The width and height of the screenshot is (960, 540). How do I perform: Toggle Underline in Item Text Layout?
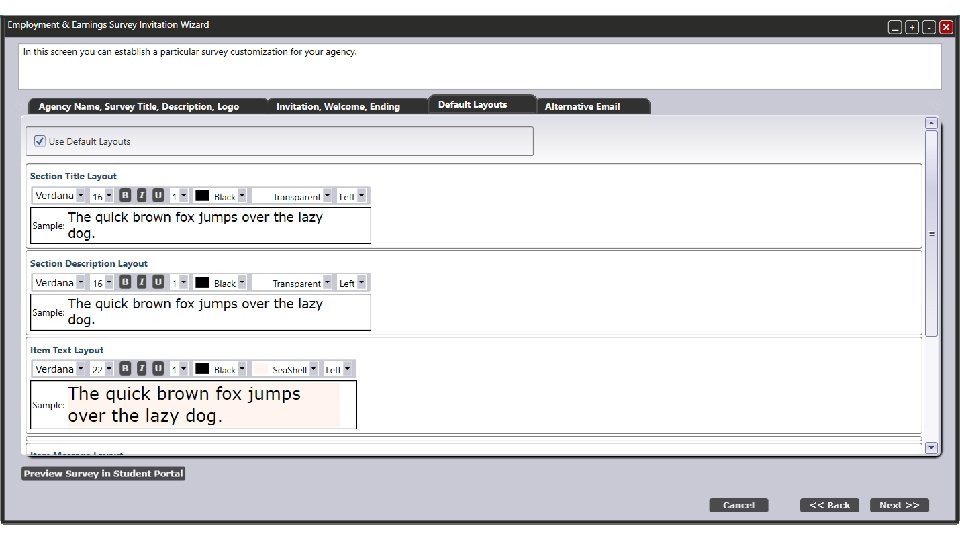pos(158,369)
